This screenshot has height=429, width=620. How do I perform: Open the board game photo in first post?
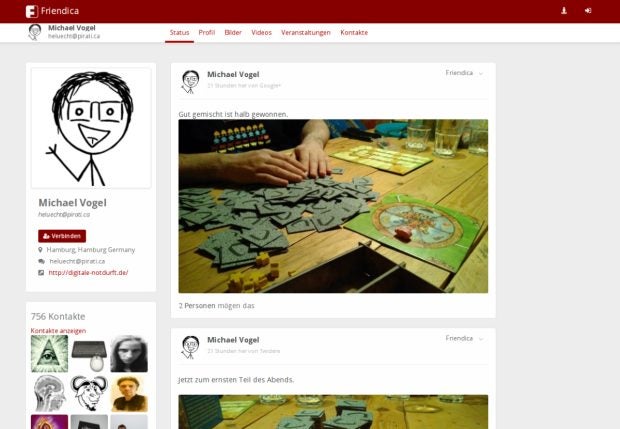[x=333, y=206]
